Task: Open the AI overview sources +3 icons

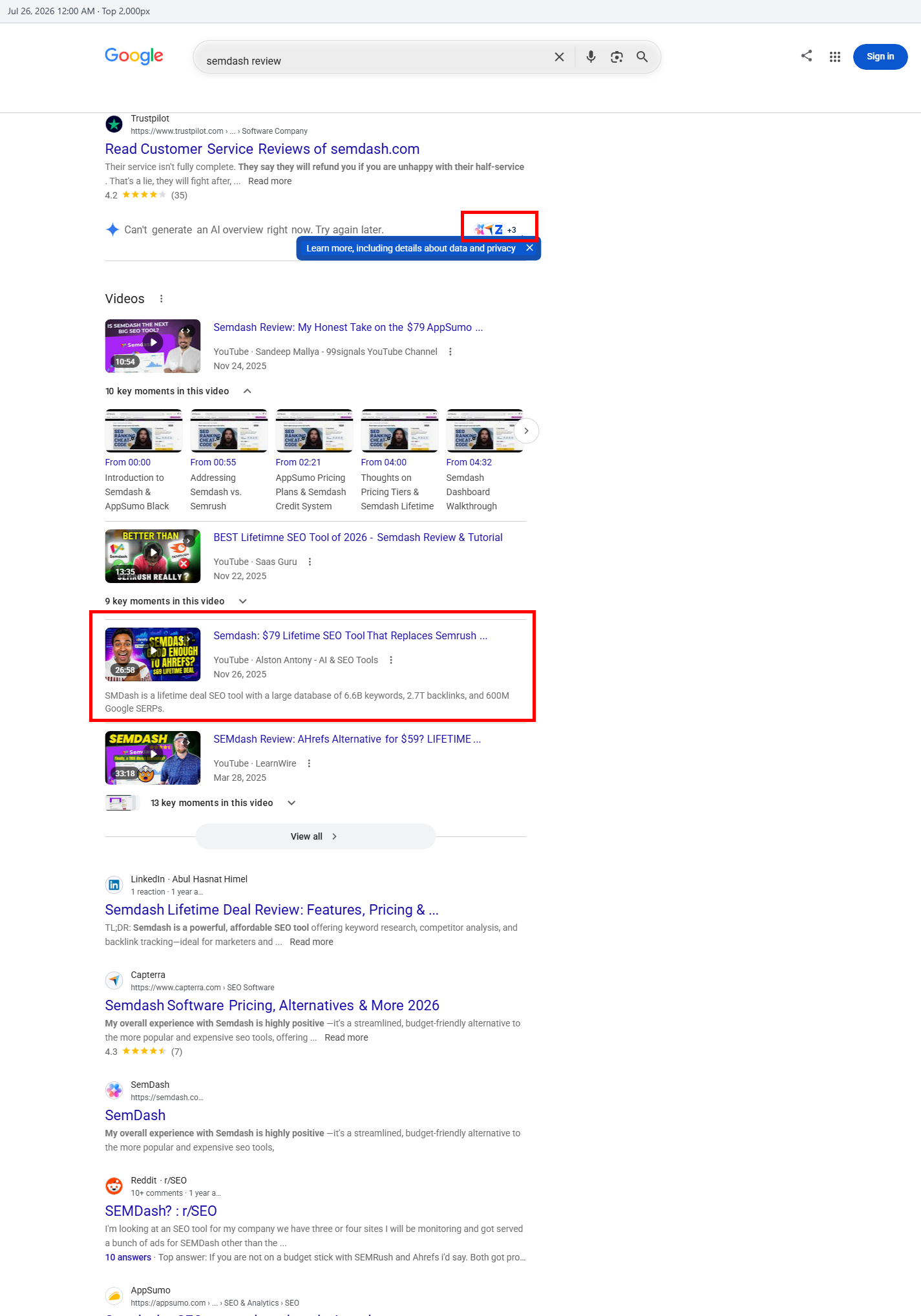Action: coord(496,229)
